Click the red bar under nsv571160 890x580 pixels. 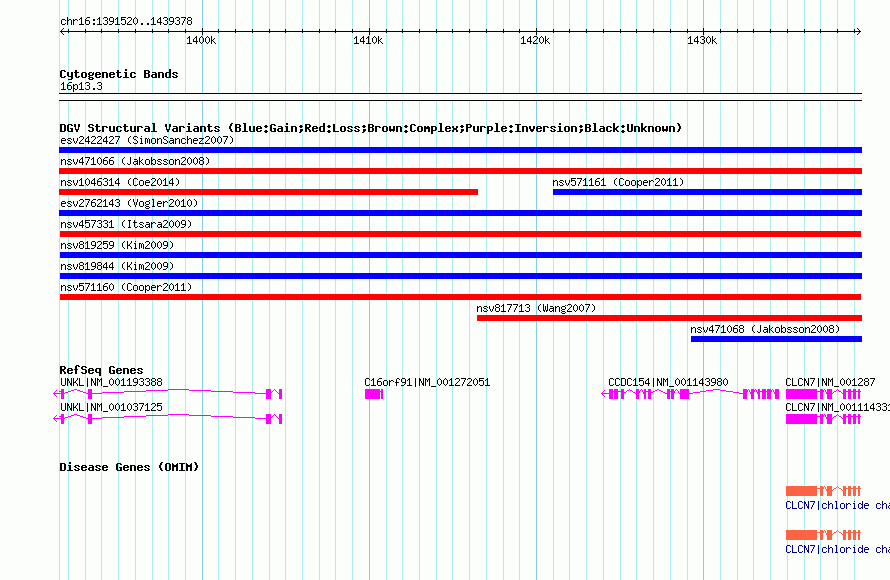pyautogui.click(x=460, y=297)
